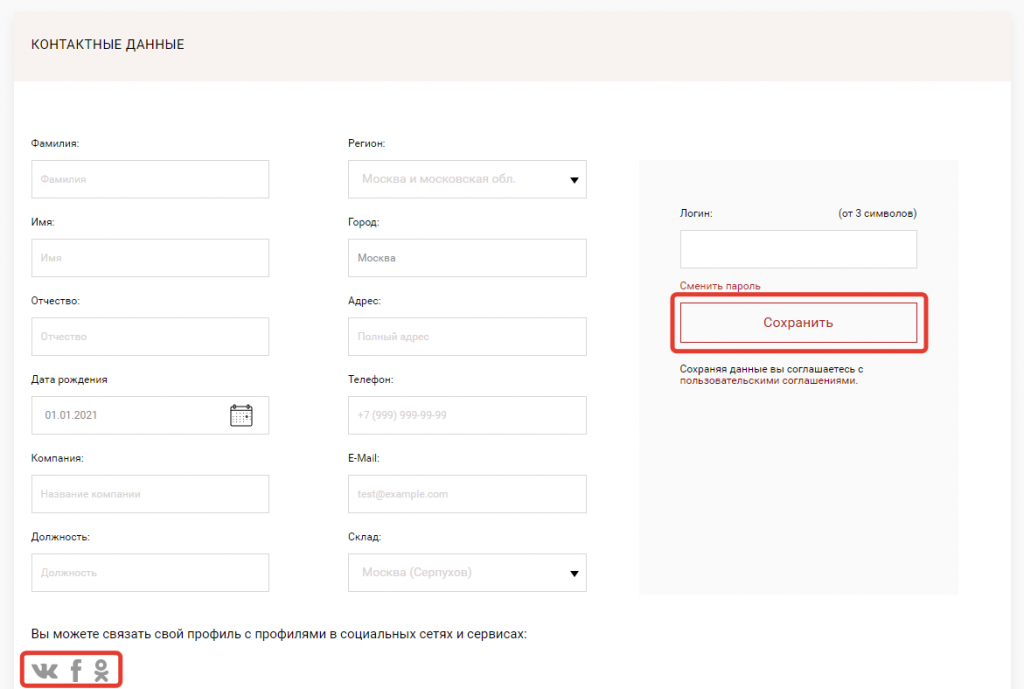Open the calendar date picker icon

pos(241,415)
